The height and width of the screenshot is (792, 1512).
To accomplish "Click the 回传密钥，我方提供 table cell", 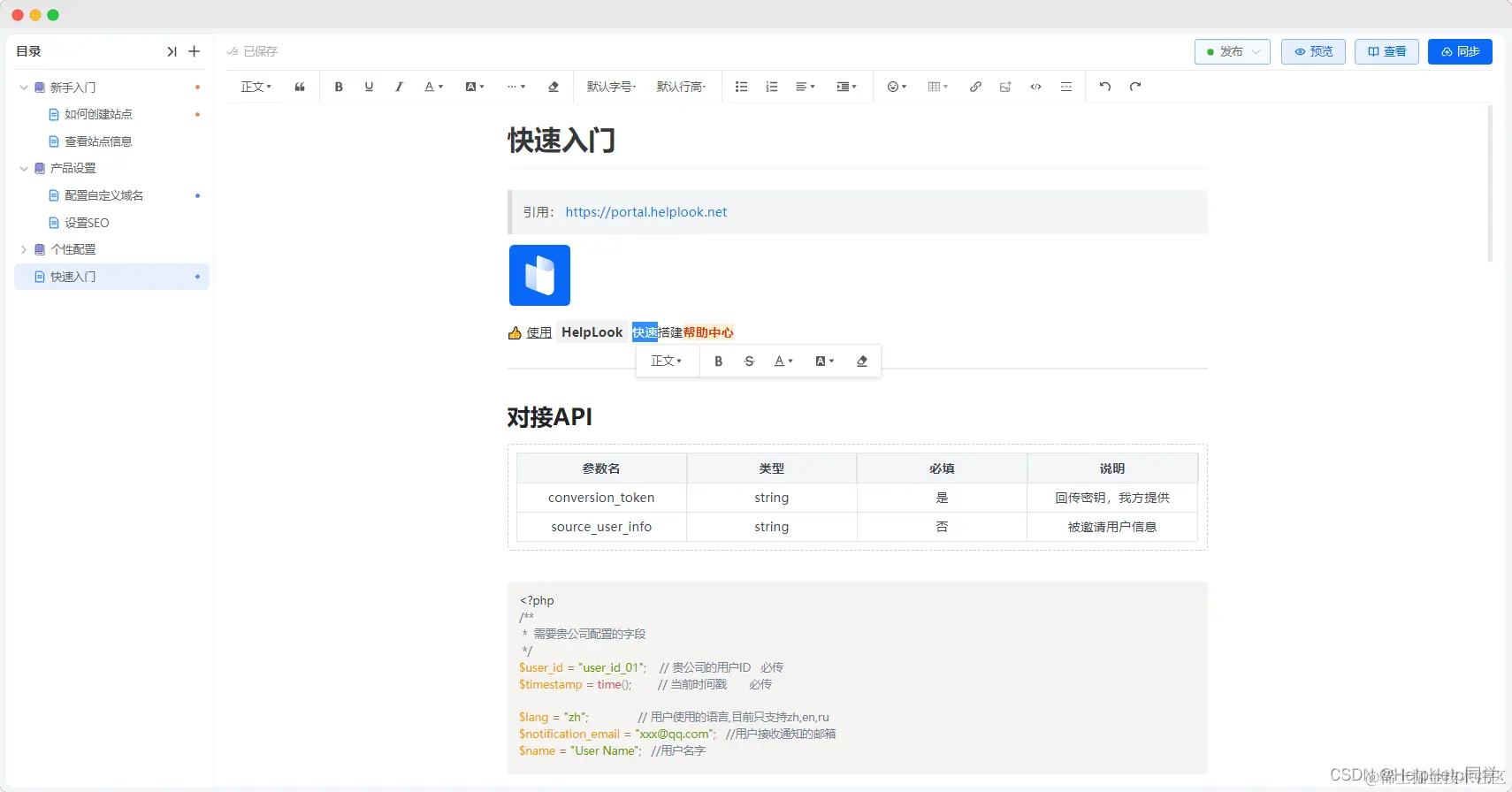I will 1112,498.
